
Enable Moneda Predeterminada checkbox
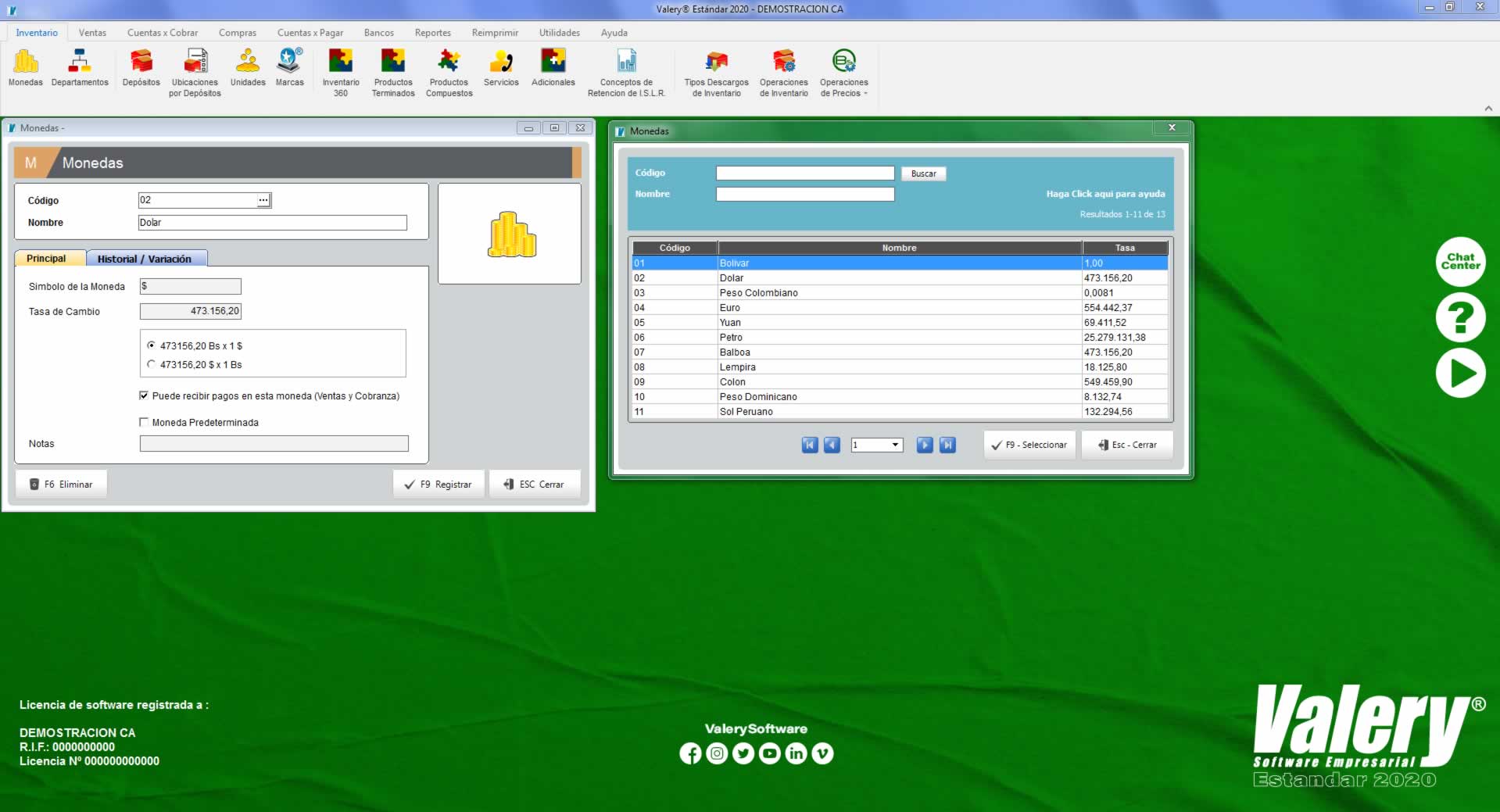[x=144, y=422]
